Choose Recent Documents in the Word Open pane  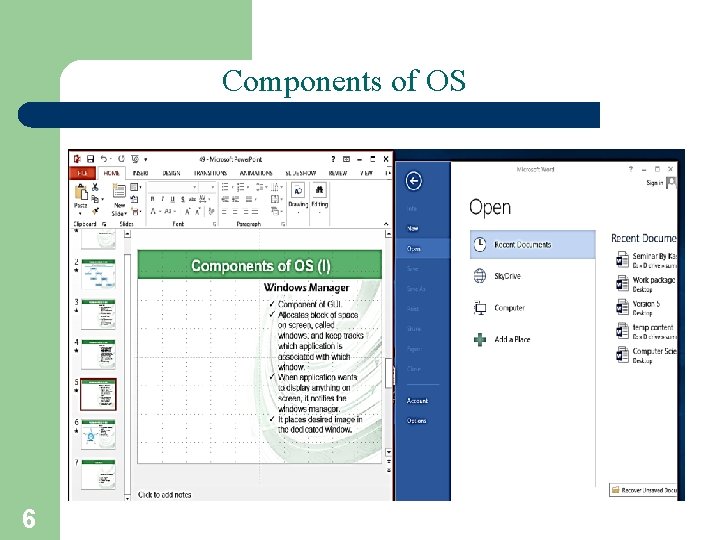[x=533, y=244]
